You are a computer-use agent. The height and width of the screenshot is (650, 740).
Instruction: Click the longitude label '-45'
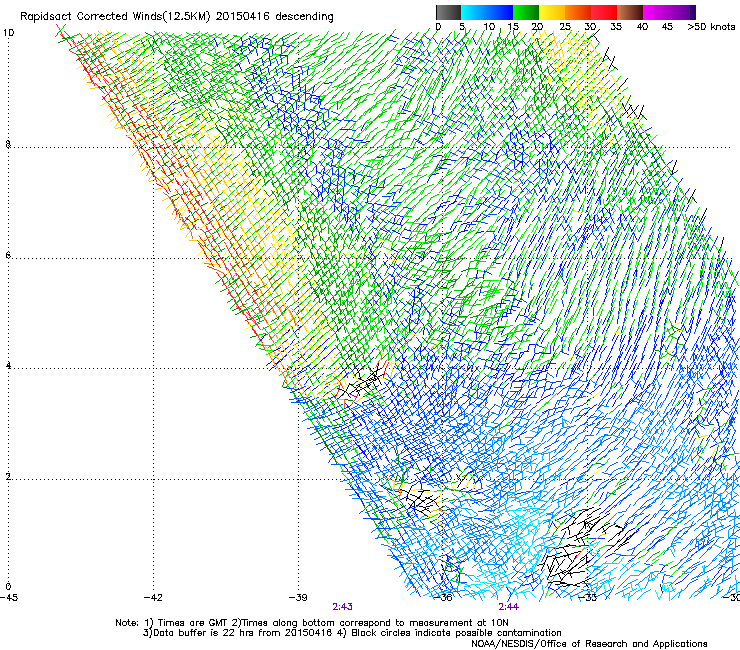click(x=9, y=598)
